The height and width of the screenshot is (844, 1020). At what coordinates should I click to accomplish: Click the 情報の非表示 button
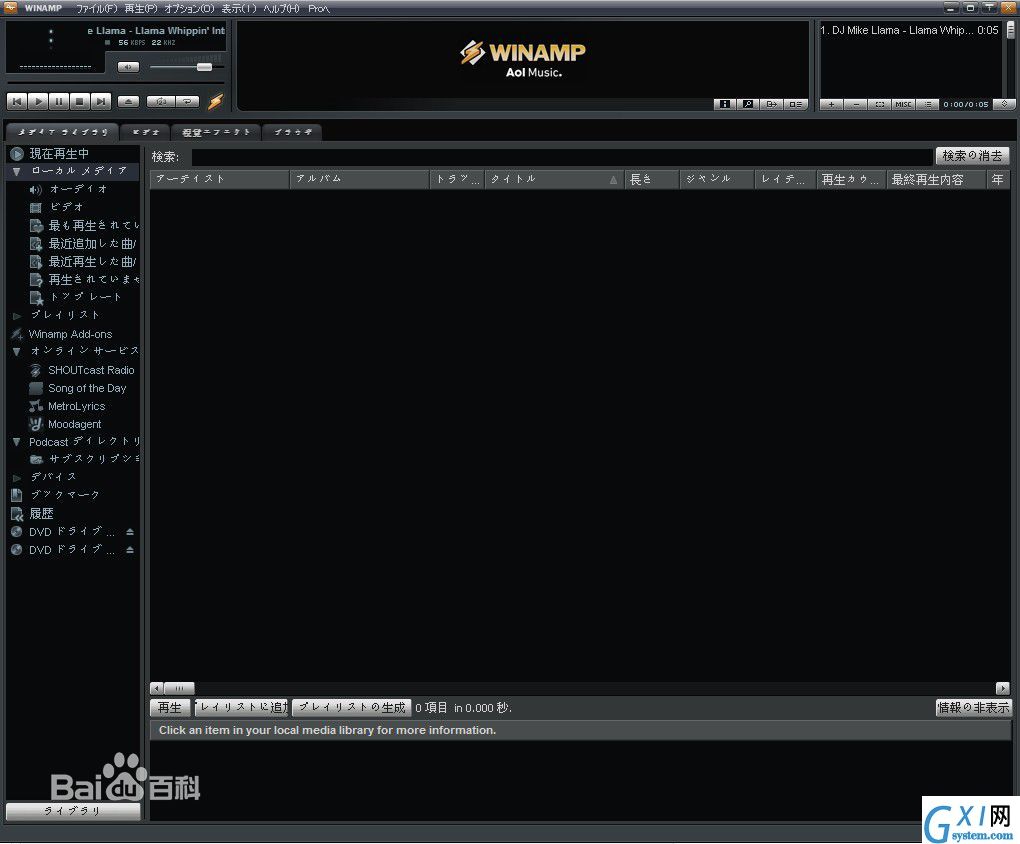tap(973, 707)
